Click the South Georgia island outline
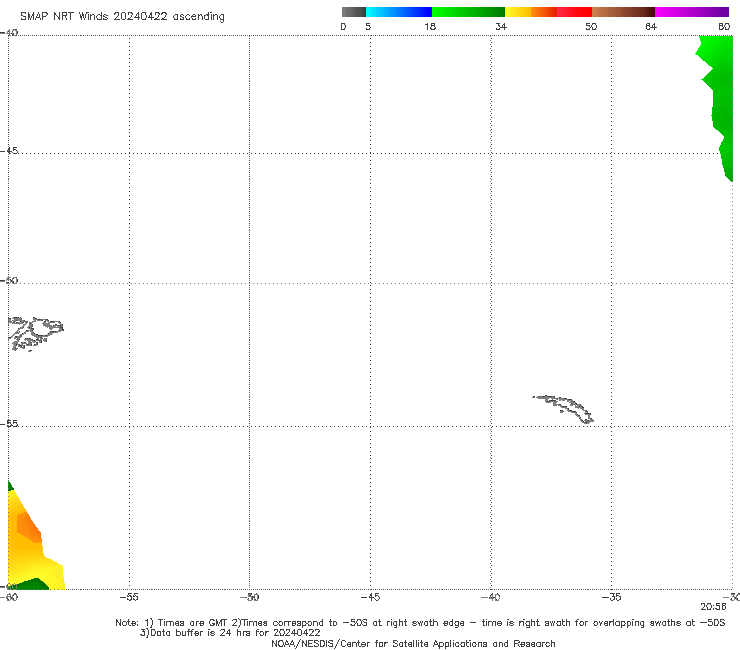 (563, 409)
